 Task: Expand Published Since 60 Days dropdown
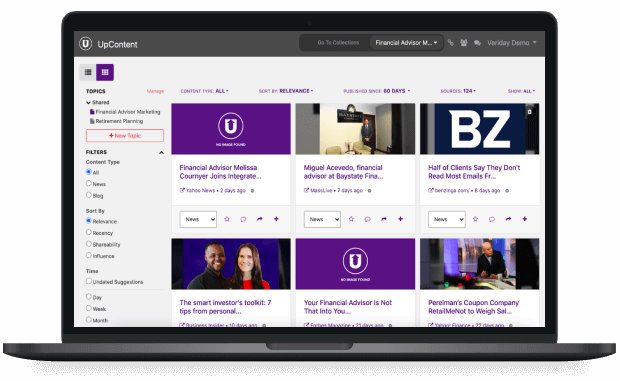(x=377, y=91)
